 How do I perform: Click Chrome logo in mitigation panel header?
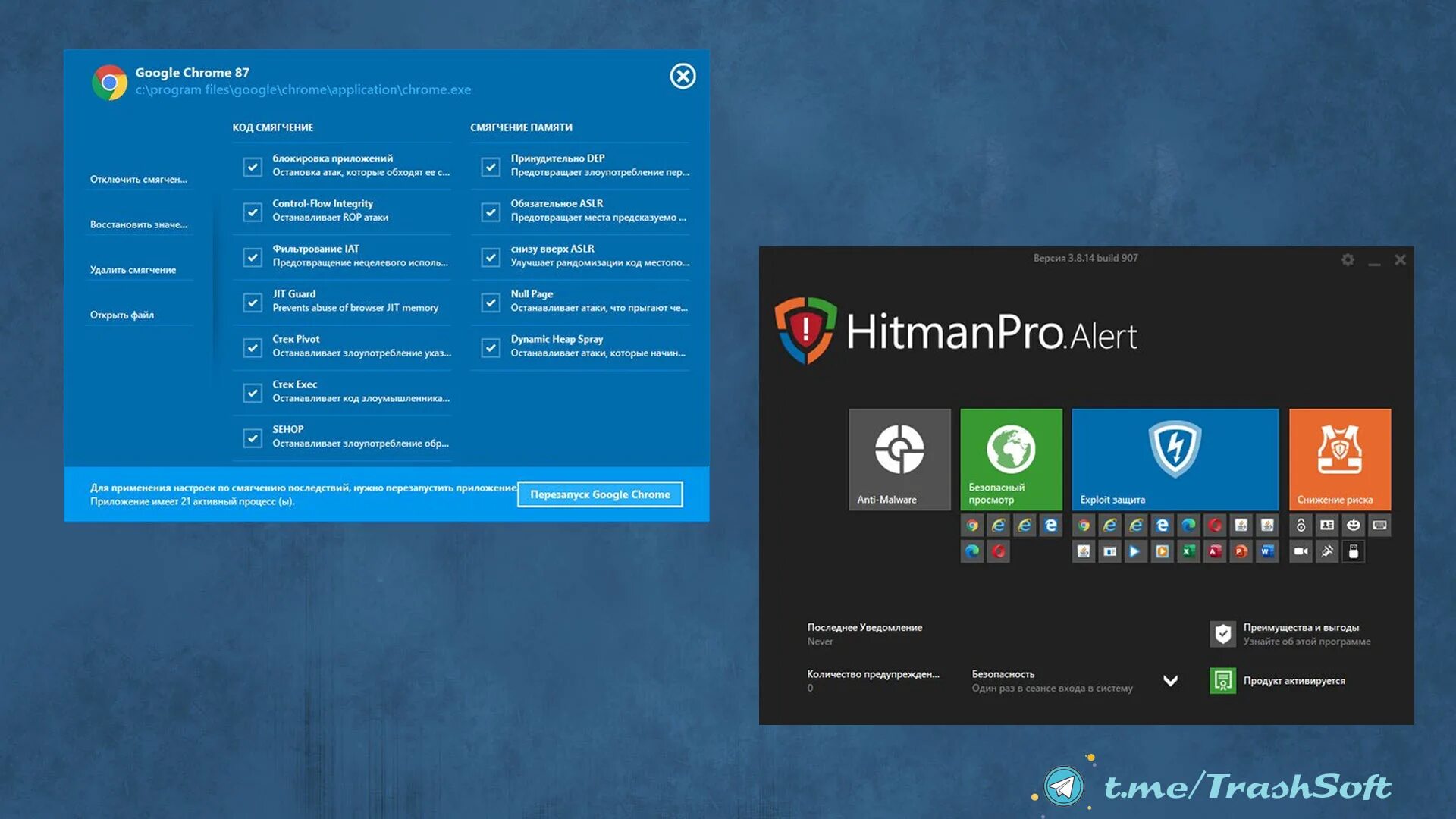coord(110,82)
